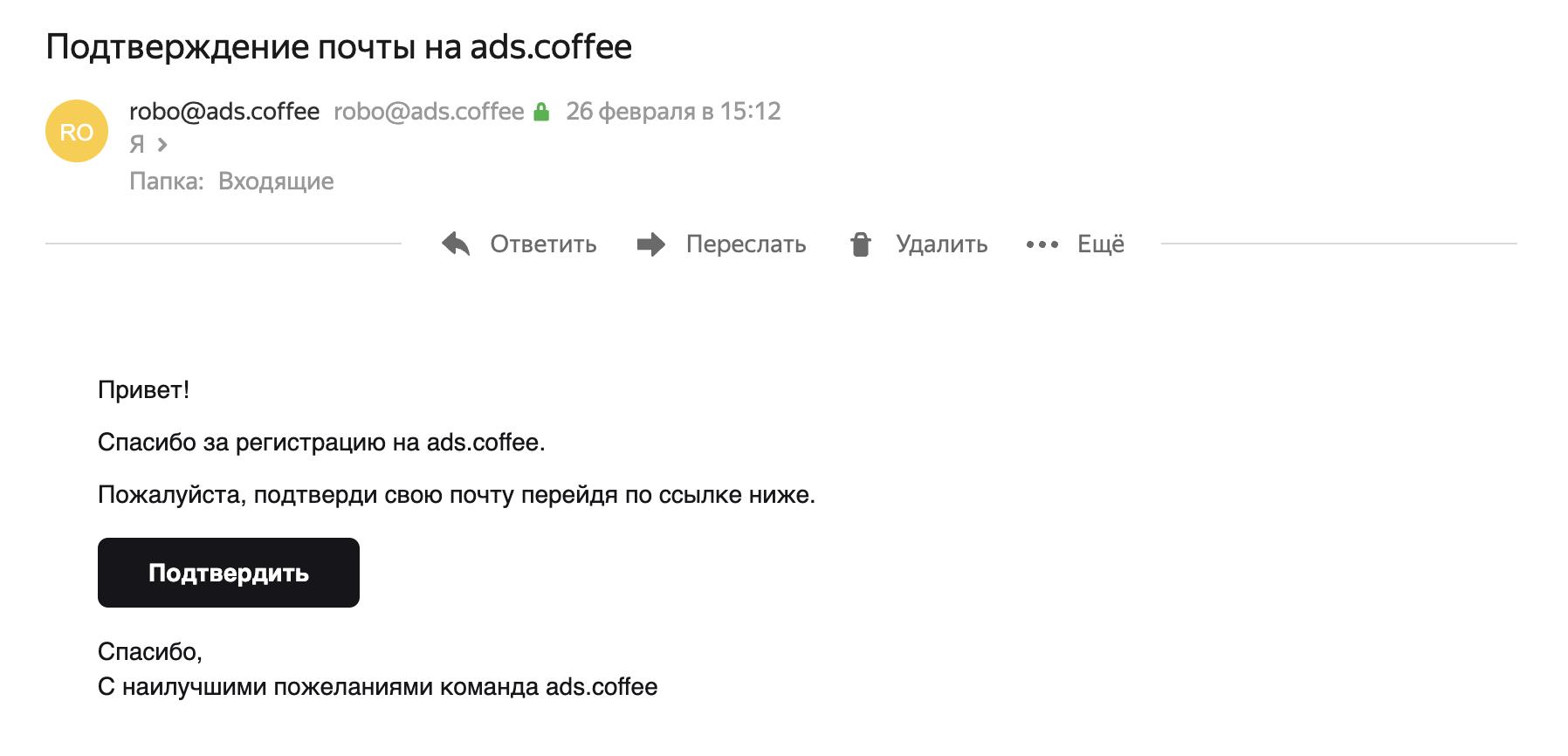This screenshot has height=756, width=1568.
Task: Click sender name robo@ads.coffee in bold
Action: click(224, 112)
